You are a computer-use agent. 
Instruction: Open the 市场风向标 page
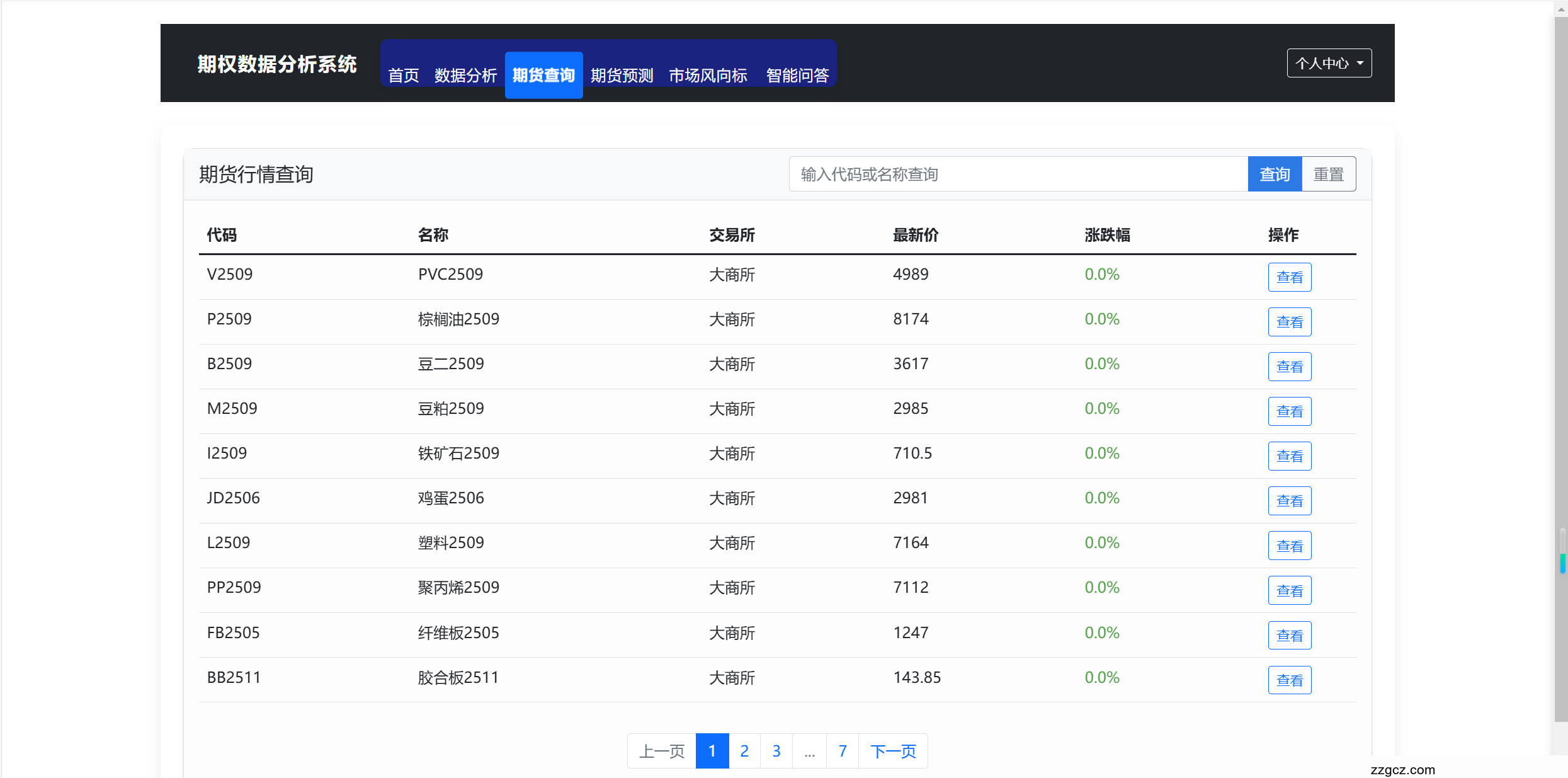707,75
